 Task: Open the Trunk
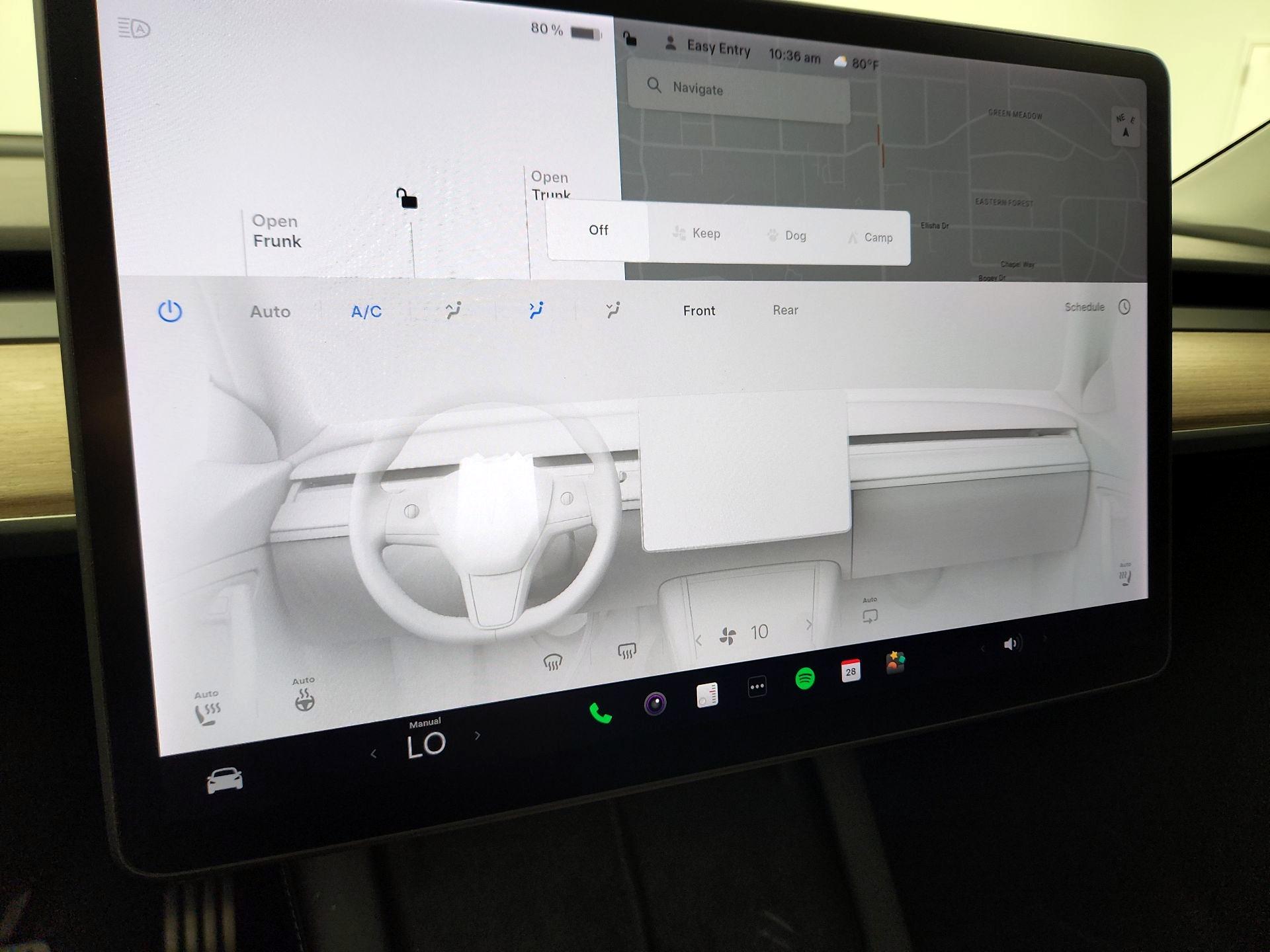(x=550, y=185)
